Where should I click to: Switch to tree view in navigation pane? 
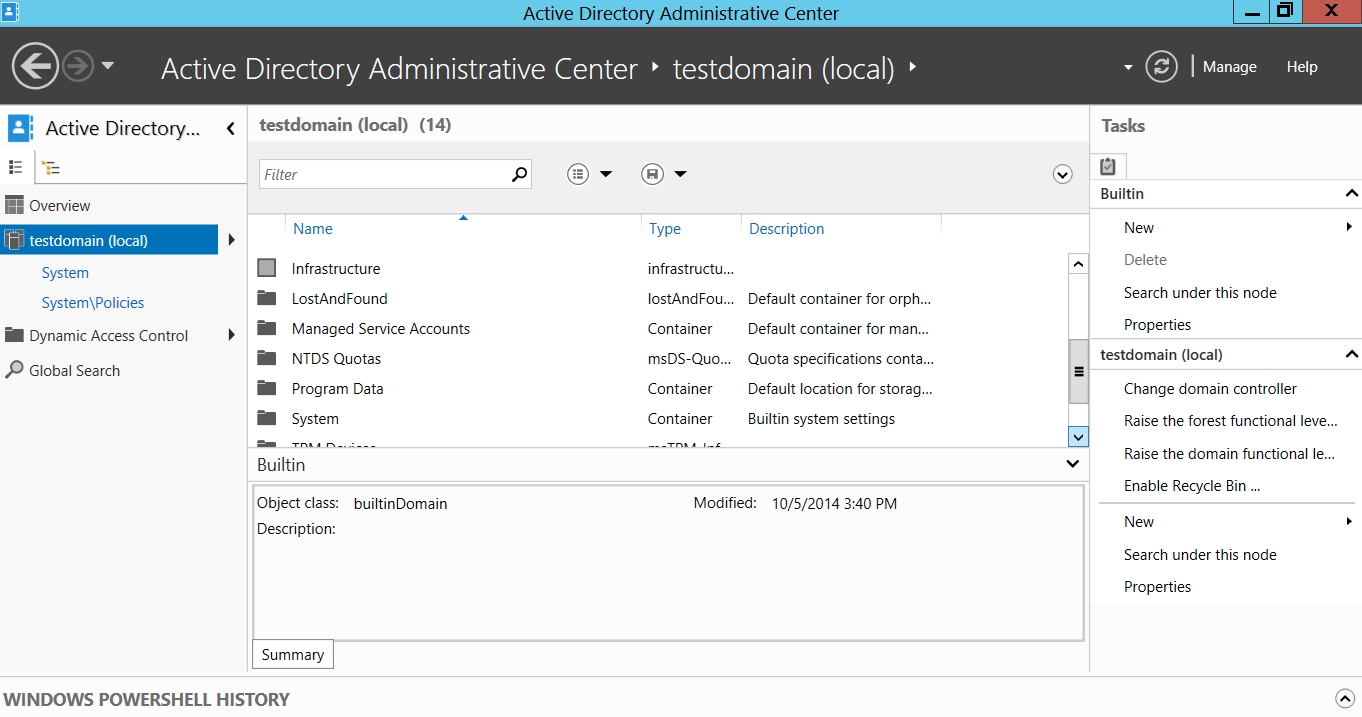(52, 168)
